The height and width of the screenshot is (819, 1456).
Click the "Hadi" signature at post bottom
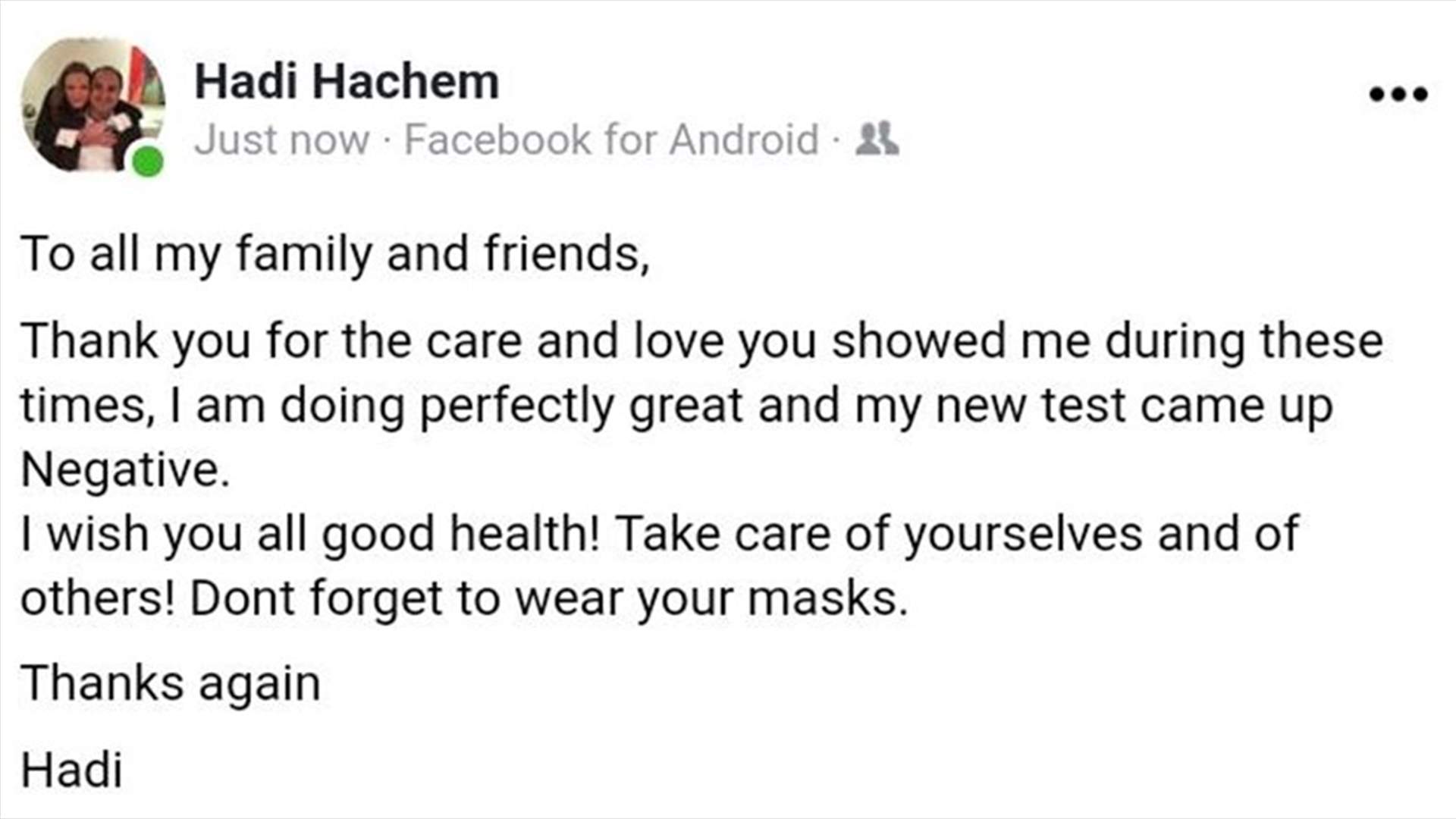coord(72,771)
